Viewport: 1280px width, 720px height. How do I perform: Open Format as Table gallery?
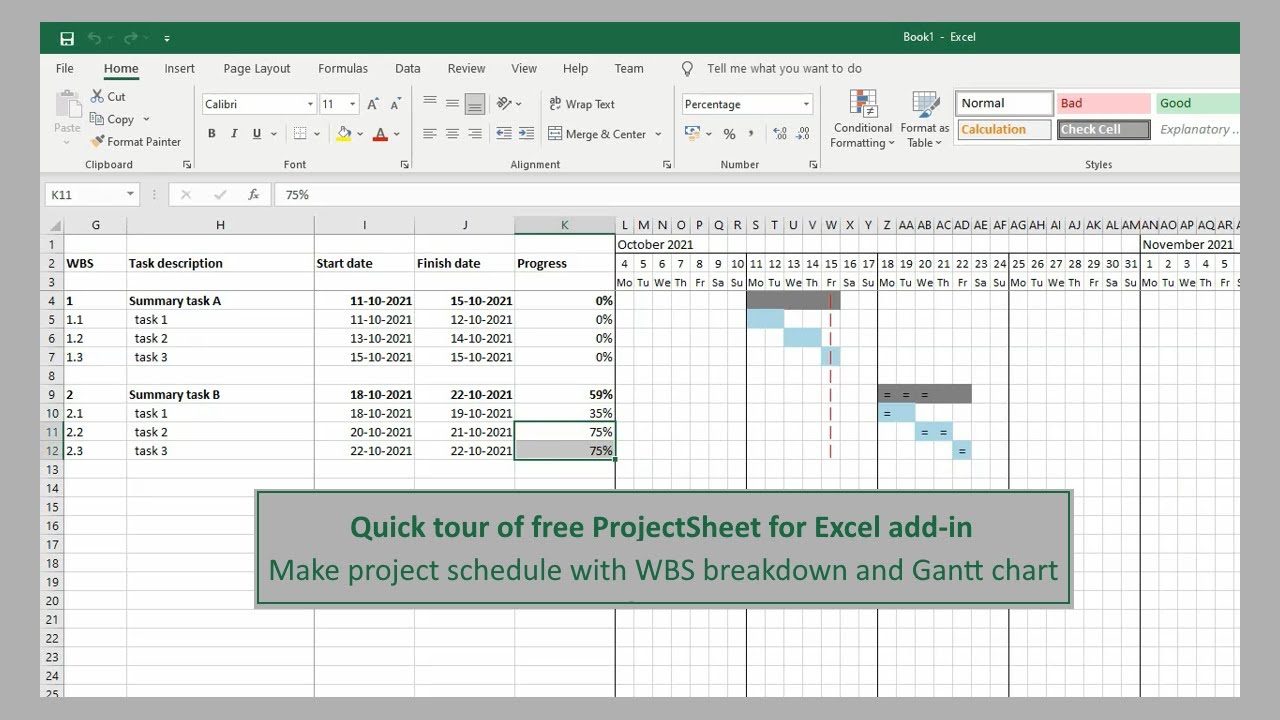925,119
